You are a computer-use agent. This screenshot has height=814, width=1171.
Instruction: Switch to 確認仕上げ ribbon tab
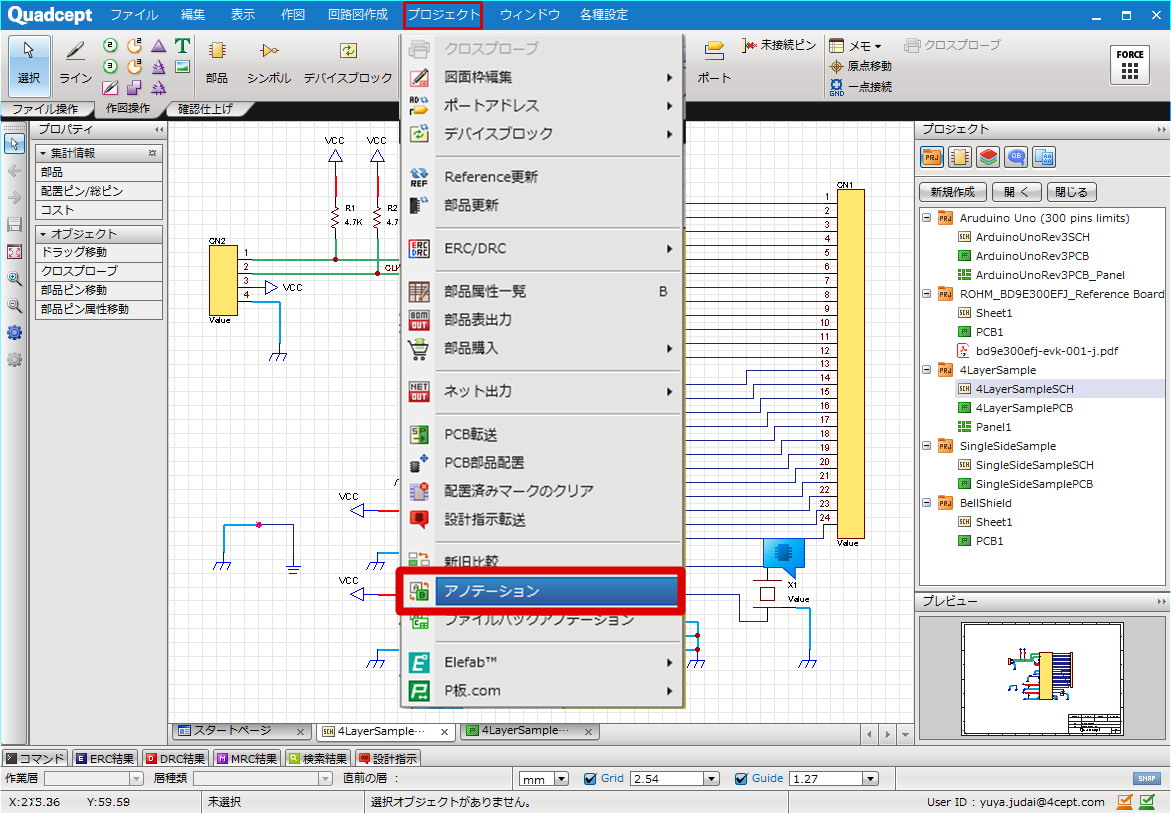[205, 109]
